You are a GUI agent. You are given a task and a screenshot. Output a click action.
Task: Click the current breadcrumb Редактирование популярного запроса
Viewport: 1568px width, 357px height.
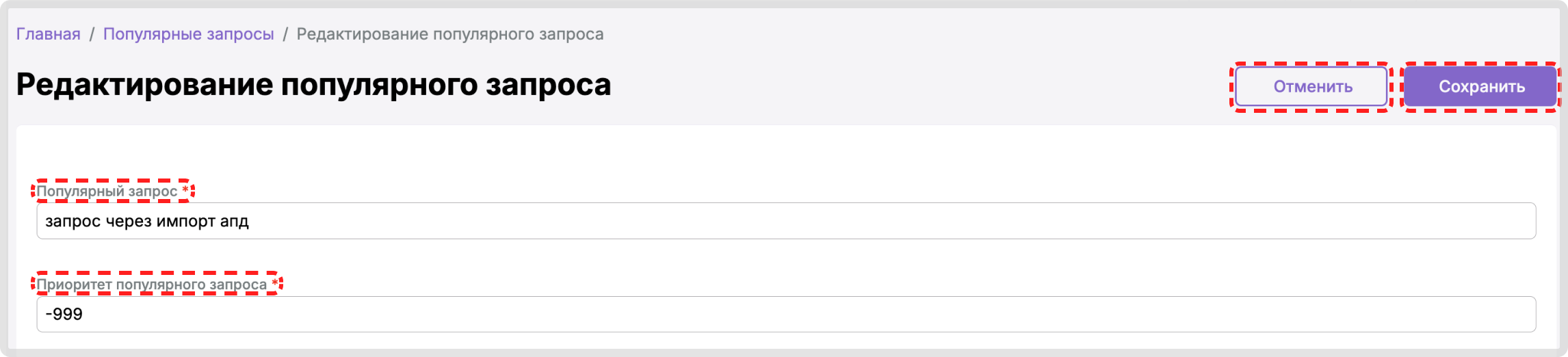click(x=449, y=34)
